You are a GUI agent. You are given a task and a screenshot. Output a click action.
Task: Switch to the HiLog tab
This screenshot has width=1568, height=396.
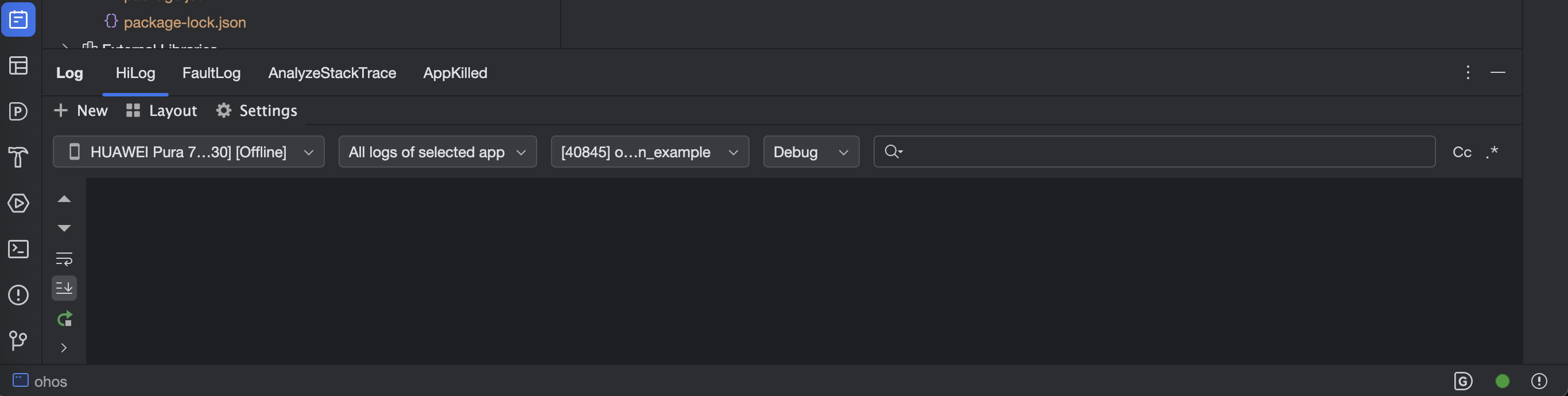point(135,73)
